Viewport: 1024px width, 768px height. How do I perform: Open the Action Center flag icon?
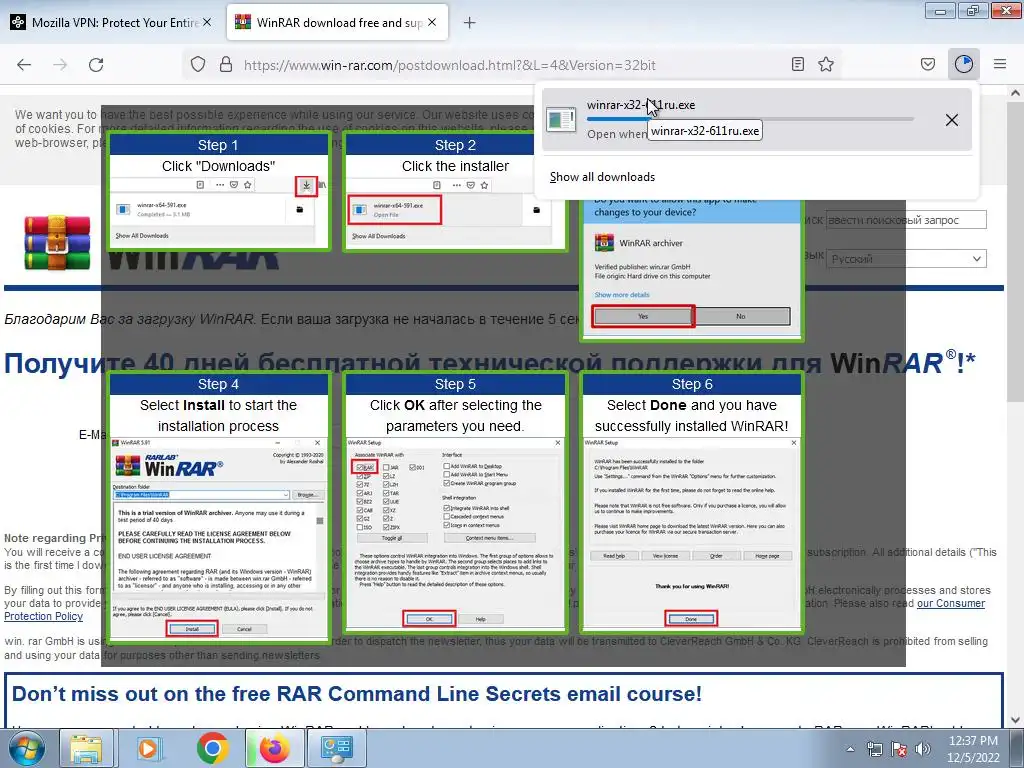click(899, 749)
